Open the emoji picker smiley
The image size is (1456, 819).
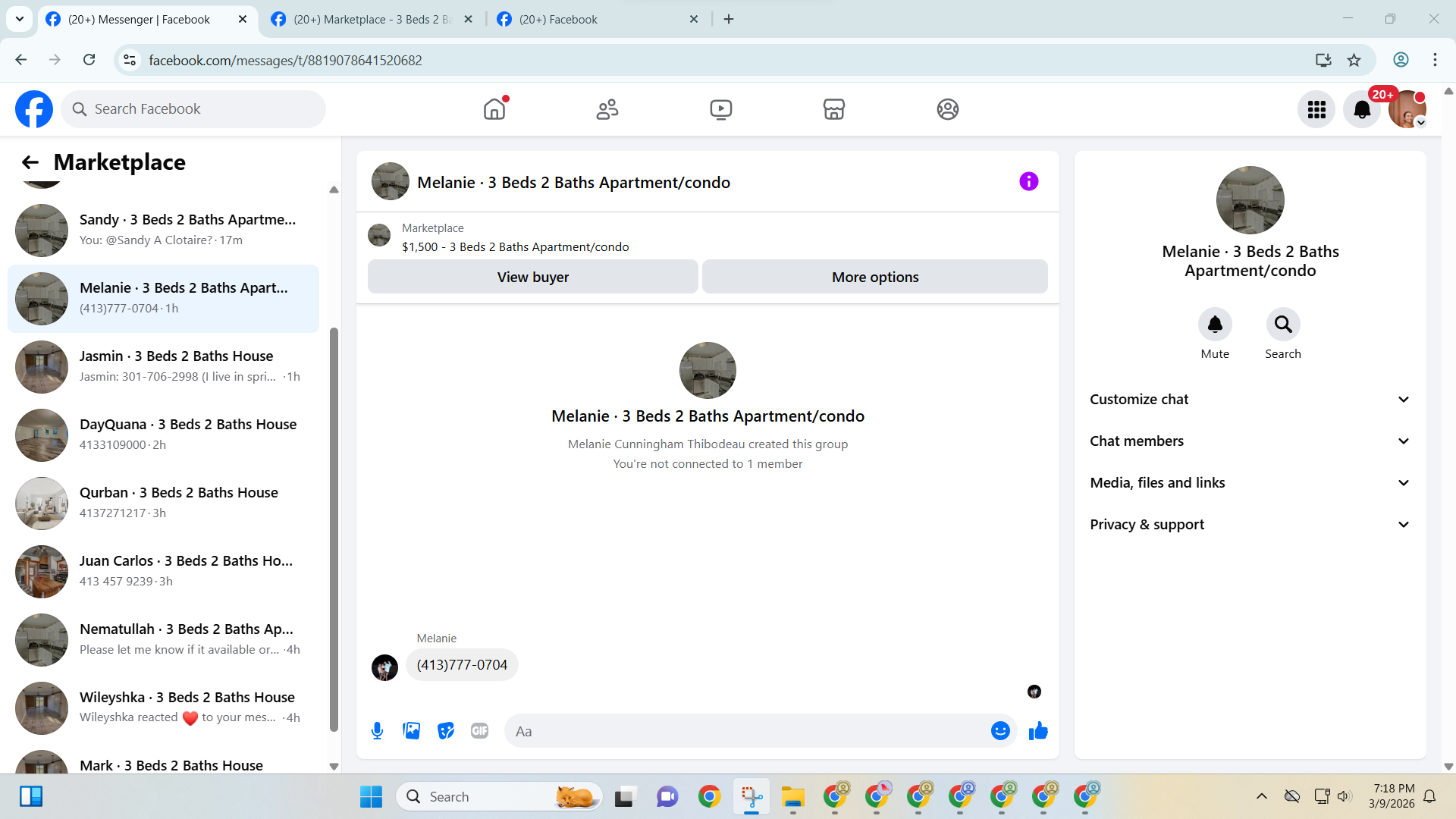click(x=1000, y=731)
